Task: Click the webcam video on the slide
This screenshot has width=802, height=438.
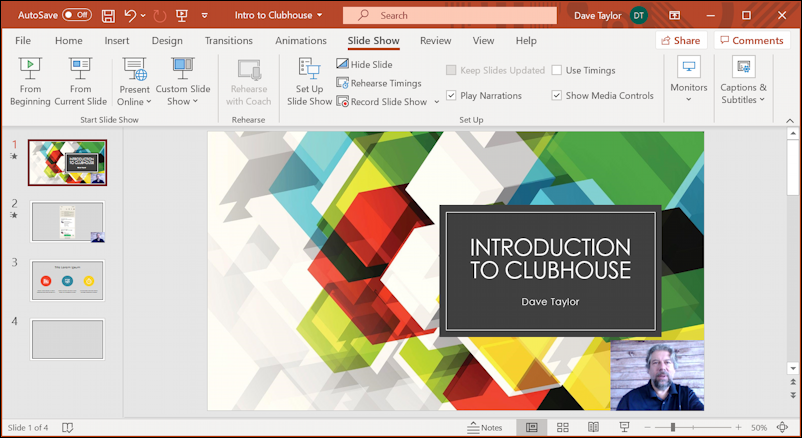Action: [657, 376]
